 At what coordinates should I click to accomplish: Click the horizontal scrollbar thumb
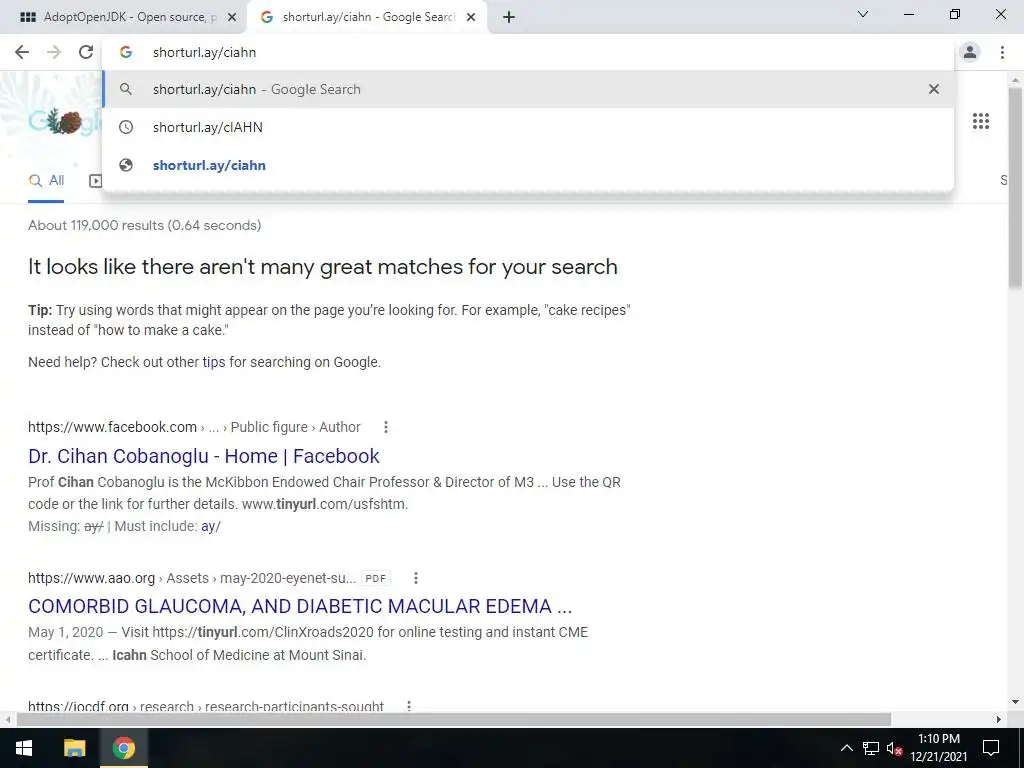coord(454,719)
